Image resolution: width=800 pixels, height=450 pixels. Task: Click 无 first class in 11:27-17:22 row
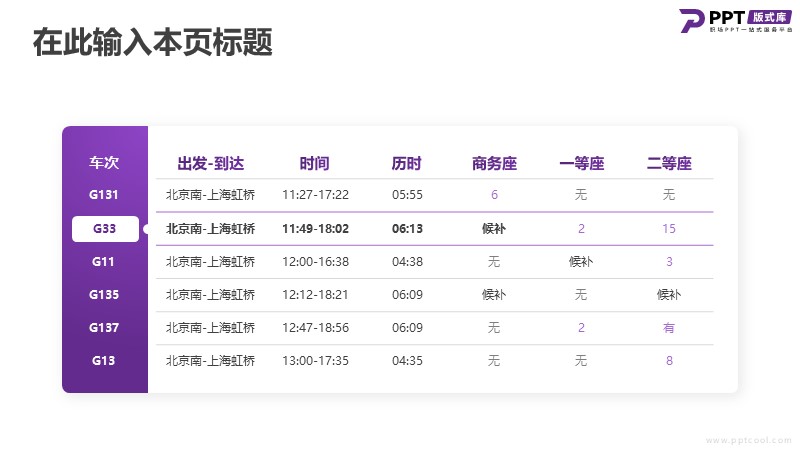pyautogui.click(x=581, y=195)
